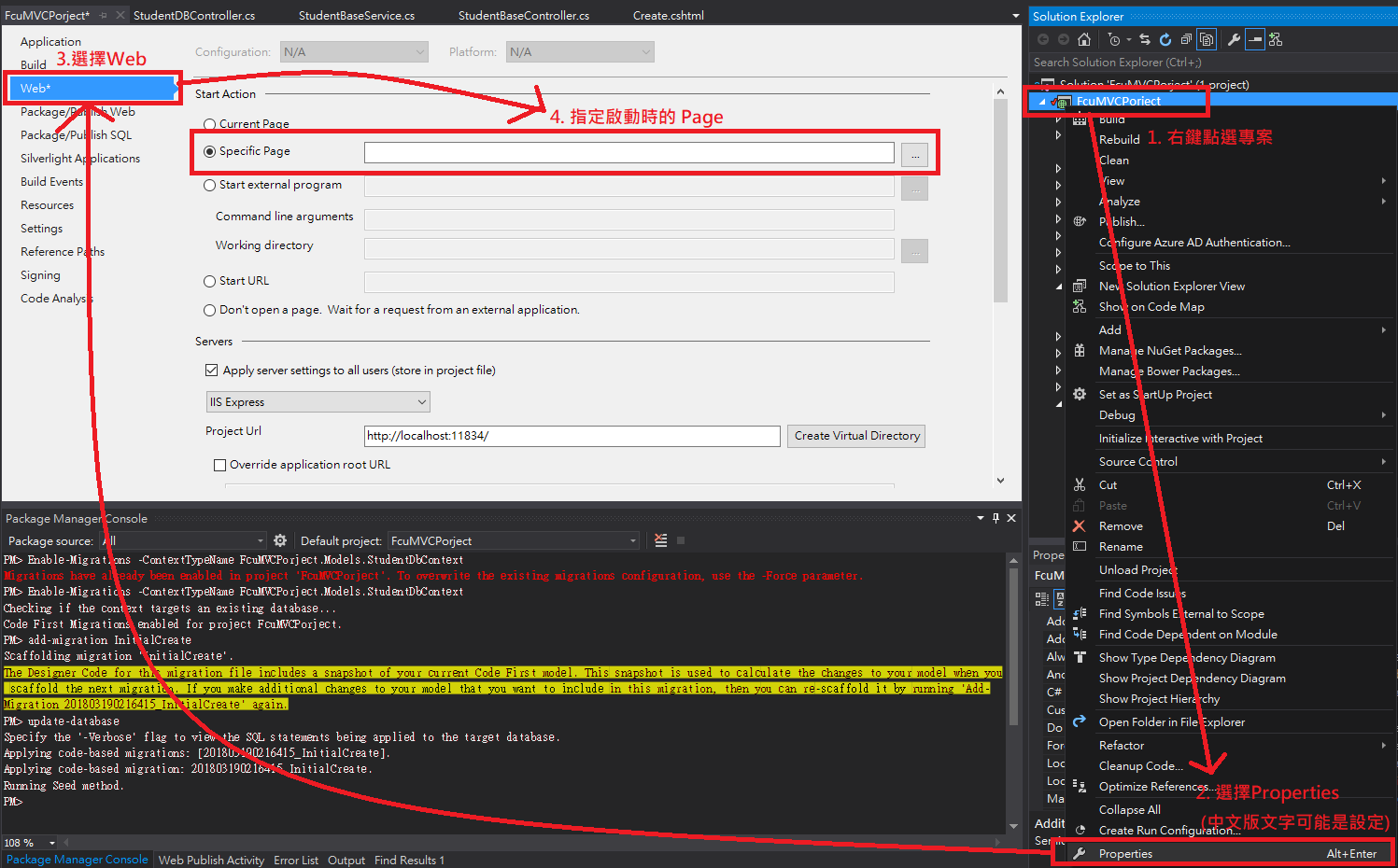The width and height of the screenshot is (1398, 868).
Task: Open the Platform dropdown showing N/A
Action: tap(579, 51)
